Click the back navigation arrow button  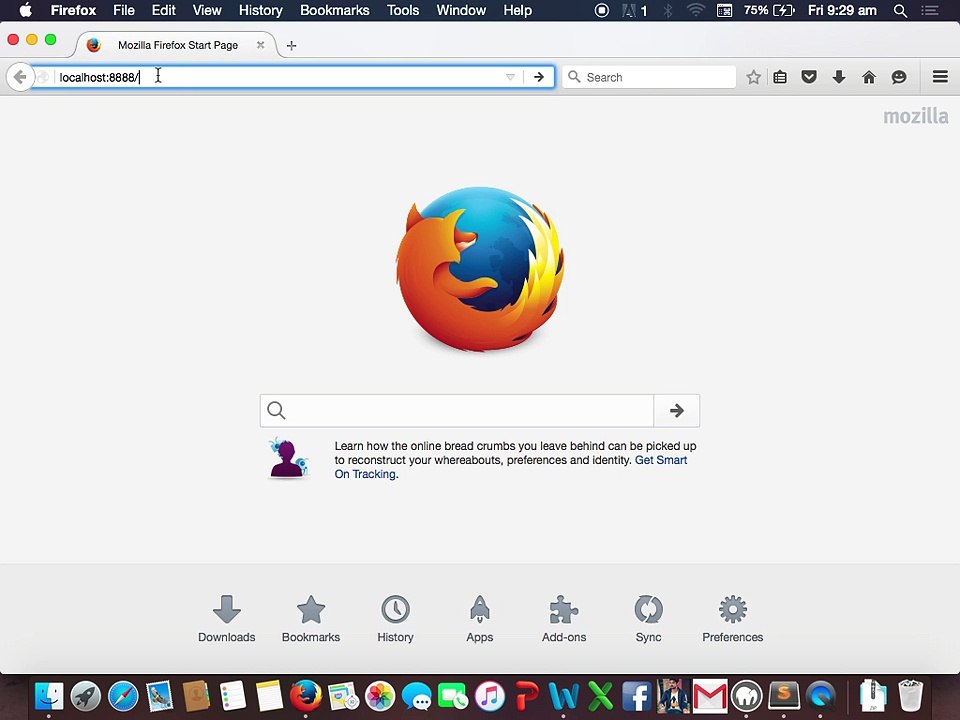(x=20, y=77)
